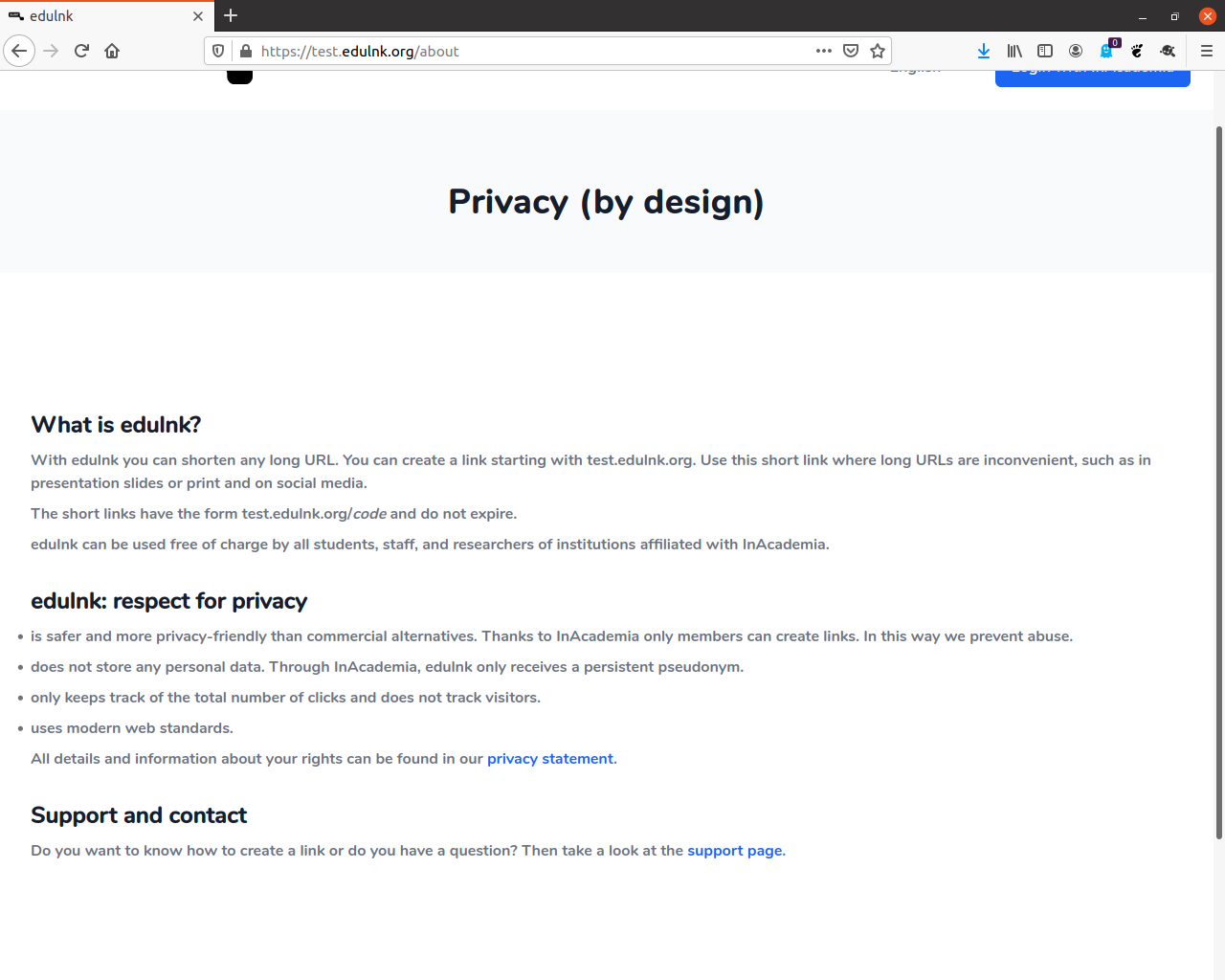Toggle the sidebar view icon
Image resolution: width=1225 pixels, height=980 pixels.
point(1045,51)
